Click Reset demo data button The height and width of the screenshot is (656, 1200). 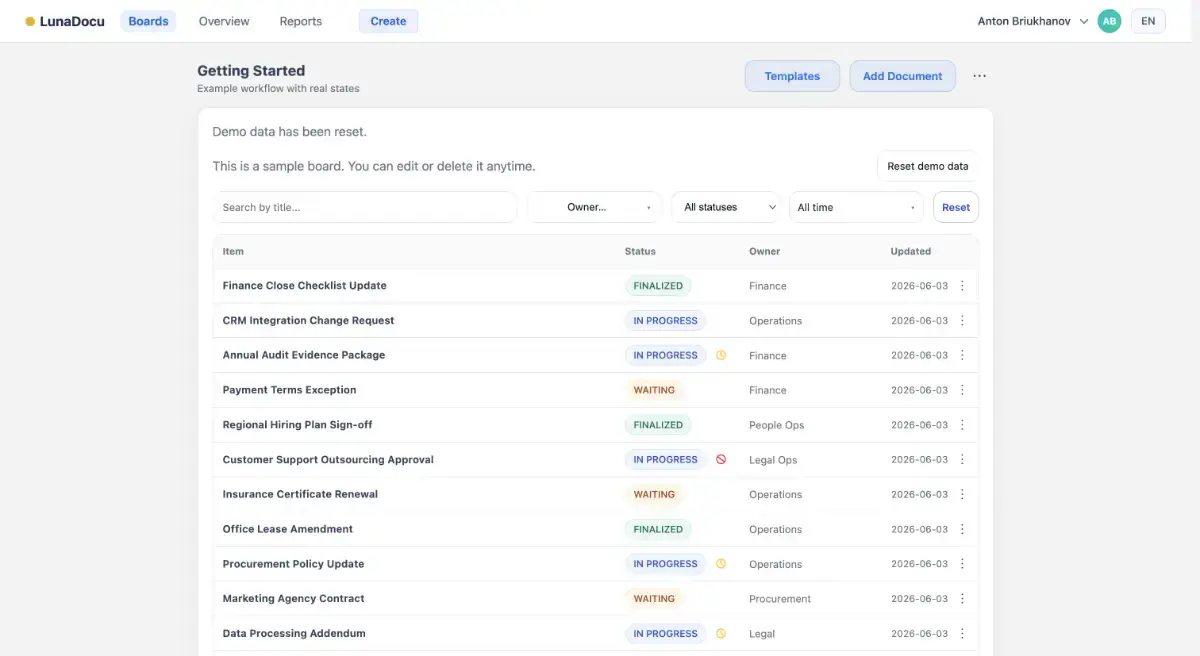coord(928,166)
